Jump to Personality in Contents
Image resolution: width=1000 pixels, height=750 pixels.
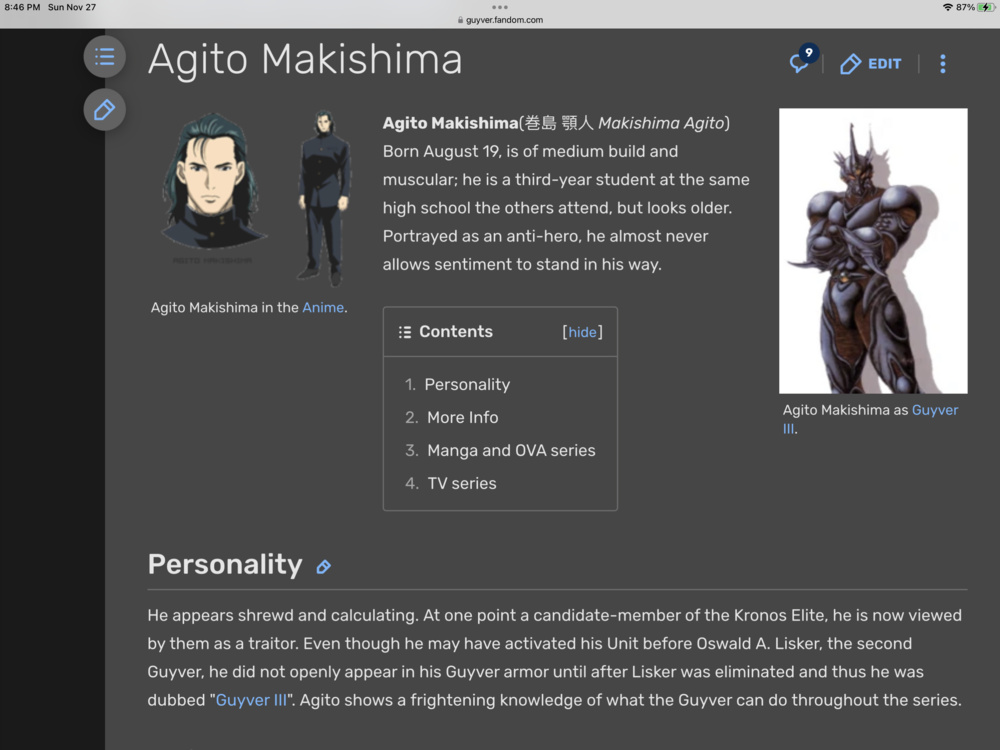pos(467,385)
